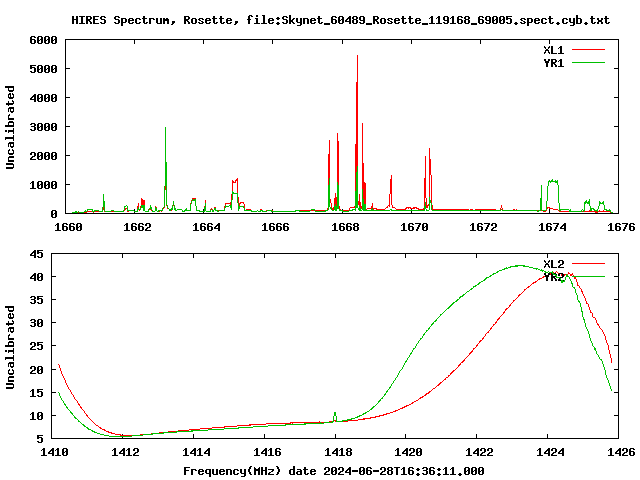Click the YR1 legend label
Screen dimensions: 640x480
553,63
